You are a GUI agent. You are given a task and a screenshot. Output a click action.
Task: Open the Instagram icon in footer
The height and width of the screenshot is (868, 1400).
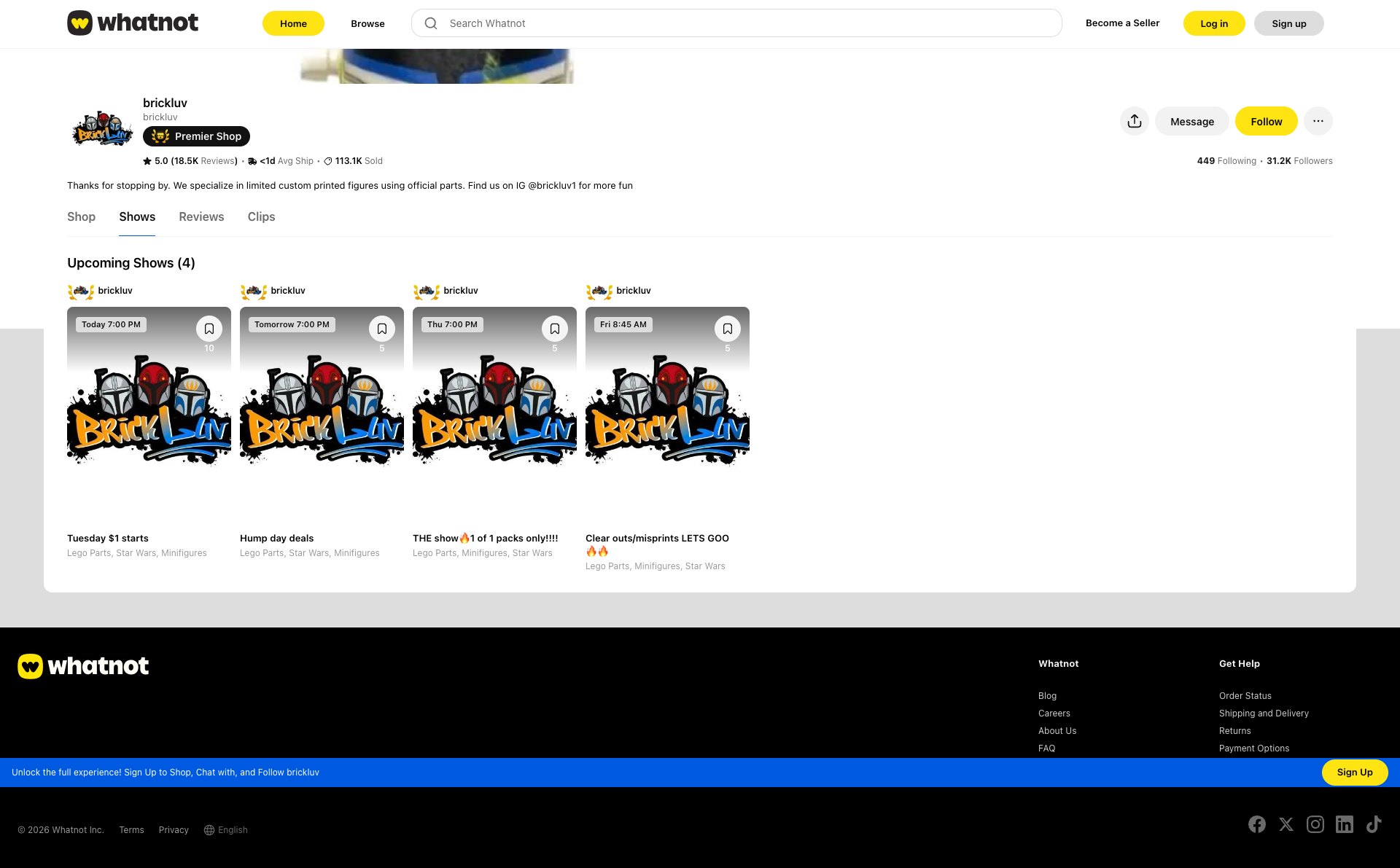coord(1315,824)
